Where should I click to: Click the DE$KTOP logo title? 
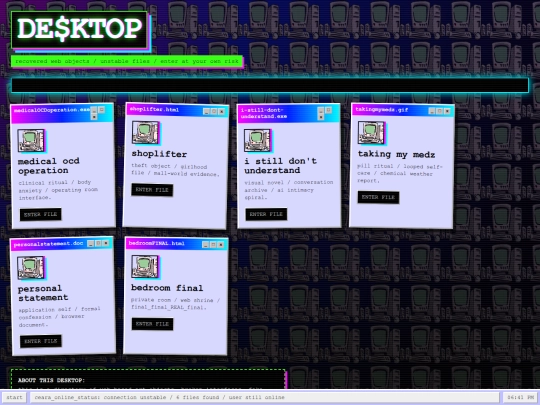point(80,30)
